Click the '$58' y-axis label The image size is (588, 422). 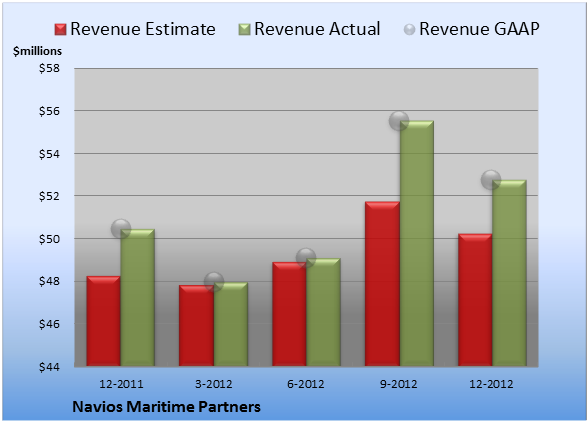pyautogui.click(x=49, y=68)
